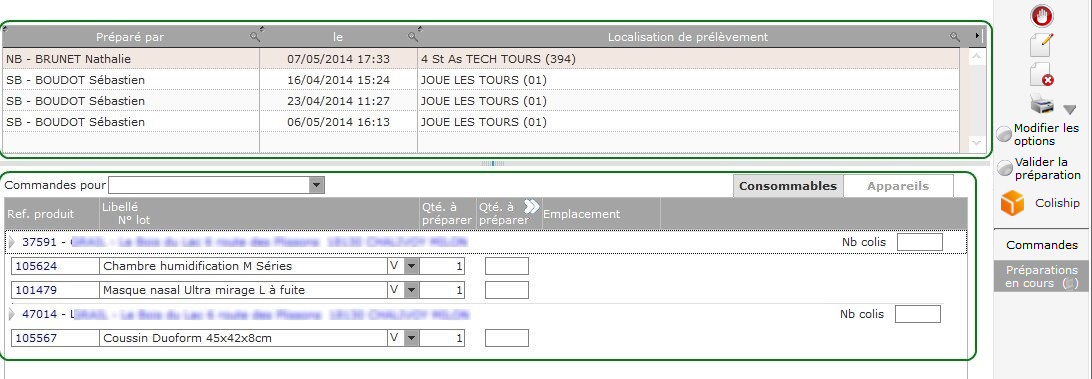This screenshot has height=379, width=1092.
Task: Toggle the Modifier les options button
Action: 1005,134
